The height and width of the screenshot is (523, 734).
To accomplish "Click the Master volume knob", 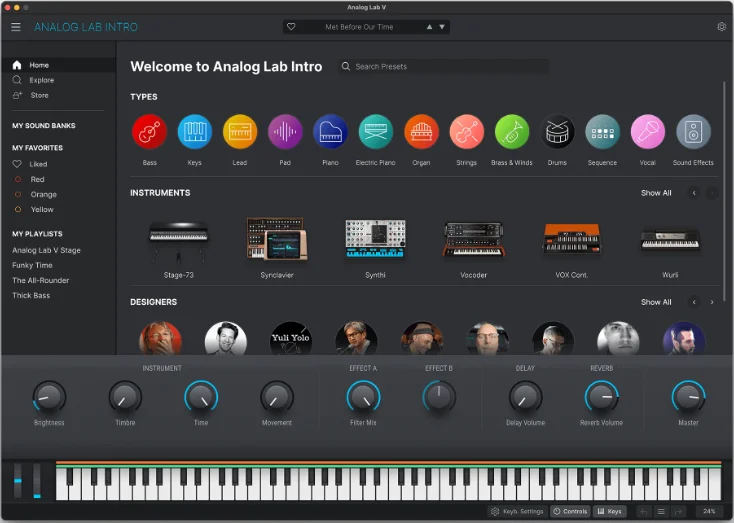I will (x=688, y=397).
